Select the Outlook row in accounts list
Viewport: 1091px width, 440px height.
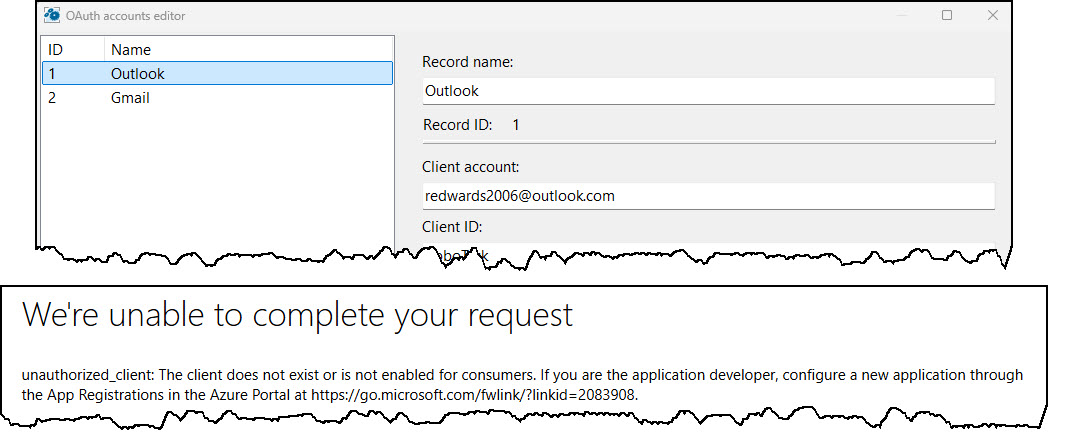point(217,73)
